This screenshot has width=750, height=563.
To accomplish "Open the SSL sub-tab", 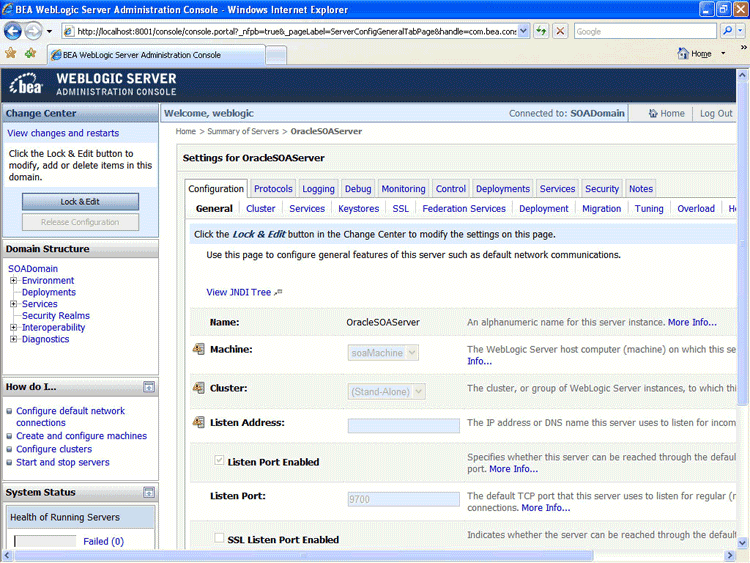I will (x=400, y=209).
